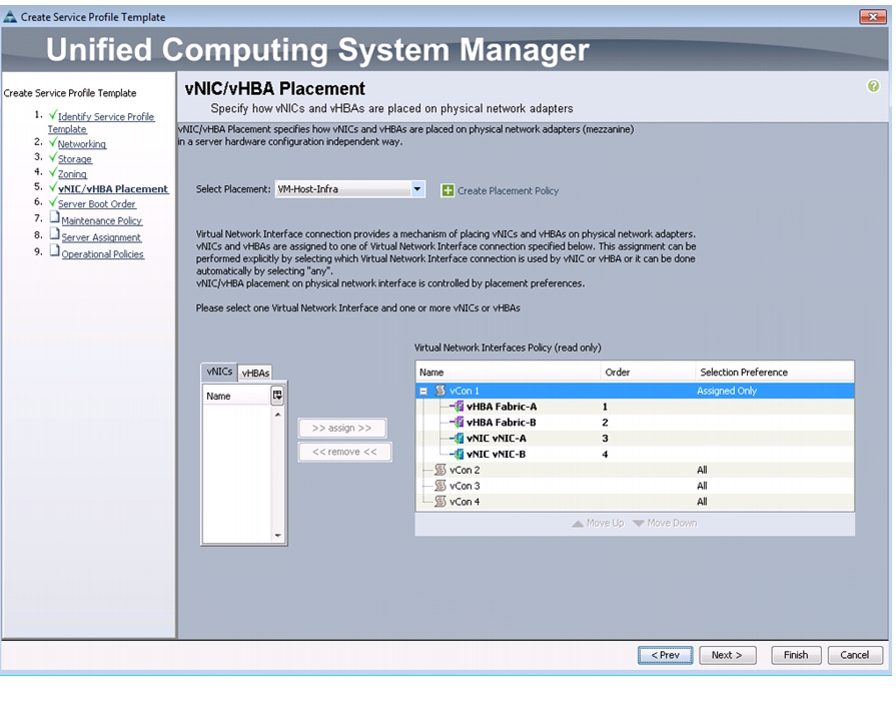Screen dimensions: 896x703
Task: Click the vHBA Fabric-A icon
Action: point(458,406)
